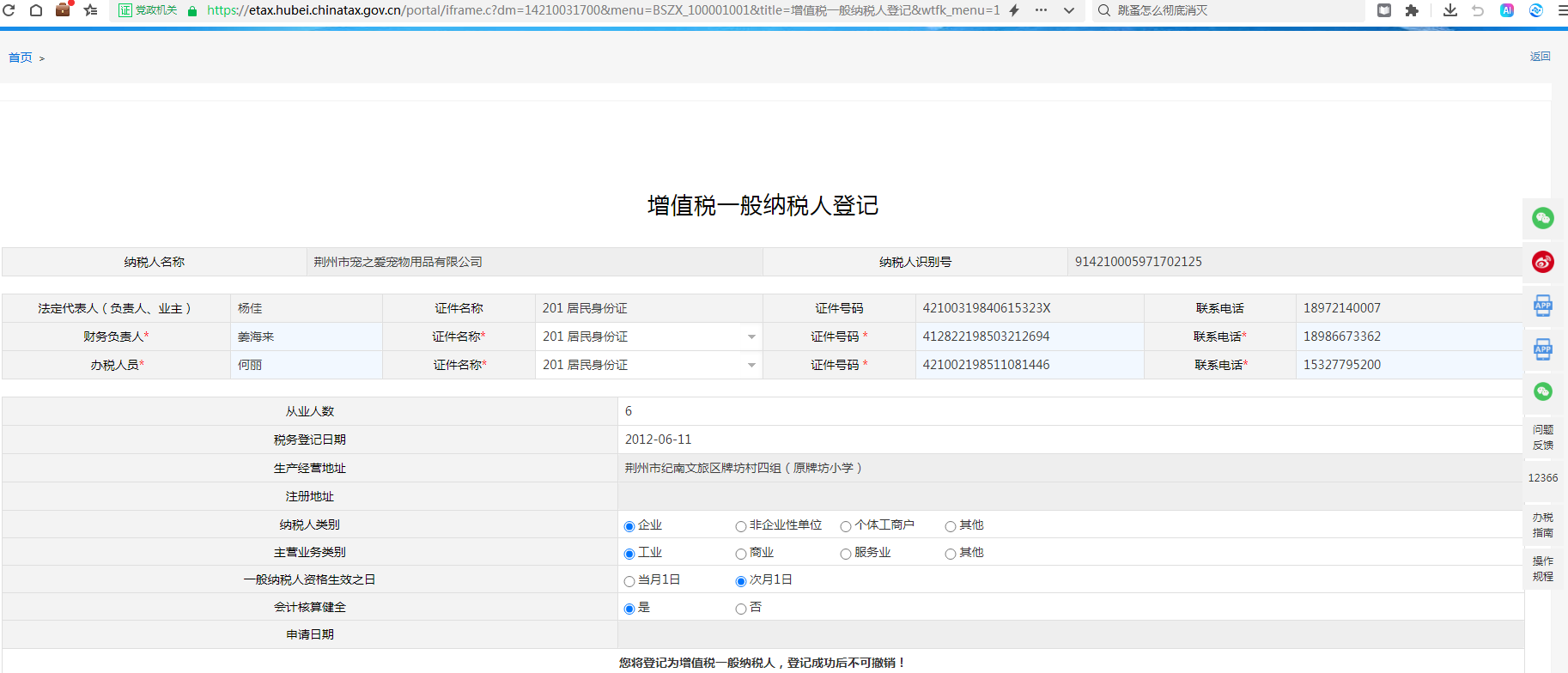This screenshot has width=1568, height=673.
Task: Open the browser downloads icon
Action: pyautogui.click(x=1450, y=10)
